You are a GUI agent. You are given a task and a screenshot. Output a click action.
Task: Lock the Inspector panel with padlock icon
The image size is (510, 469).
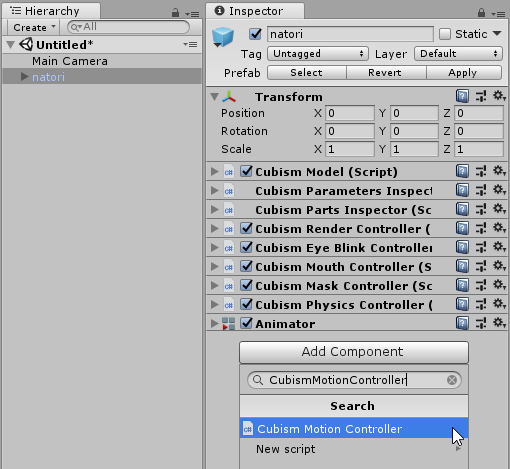tap(481, 13)
